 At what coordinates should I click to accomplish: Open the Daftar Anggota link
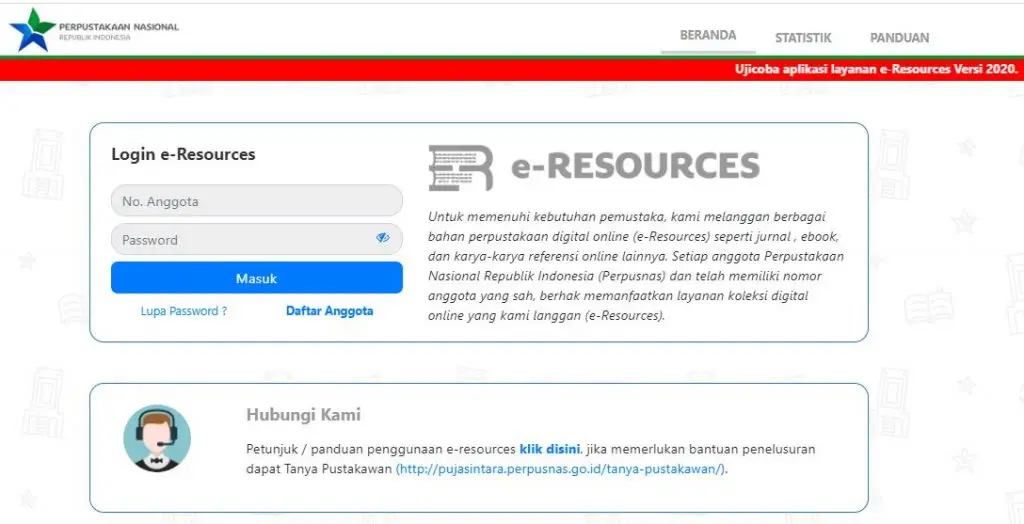tap(330, 311)
